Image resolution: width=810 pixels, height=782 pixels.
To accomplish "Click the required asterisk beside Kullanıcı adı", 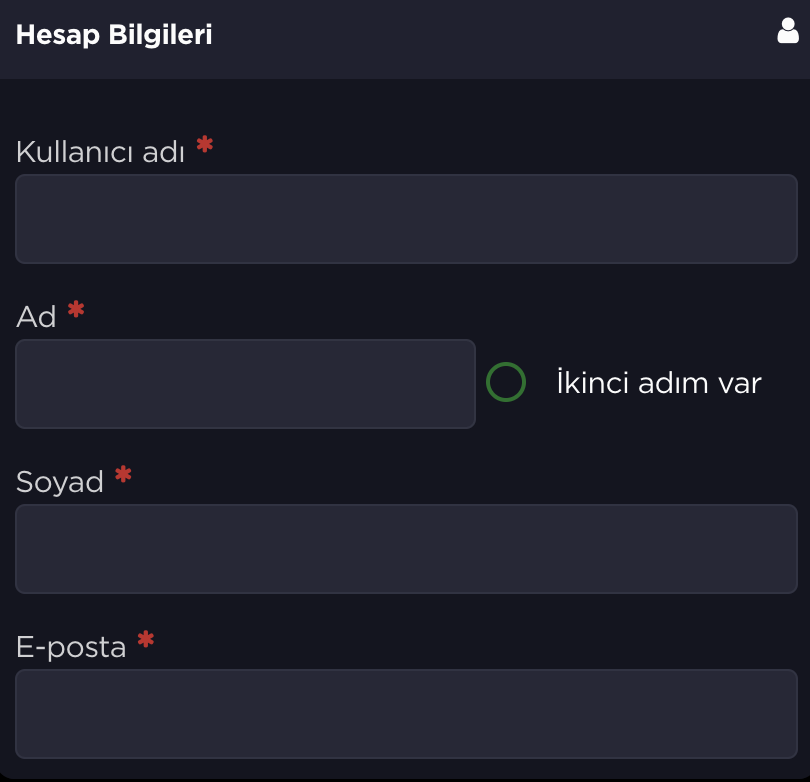I will (205, 145).
